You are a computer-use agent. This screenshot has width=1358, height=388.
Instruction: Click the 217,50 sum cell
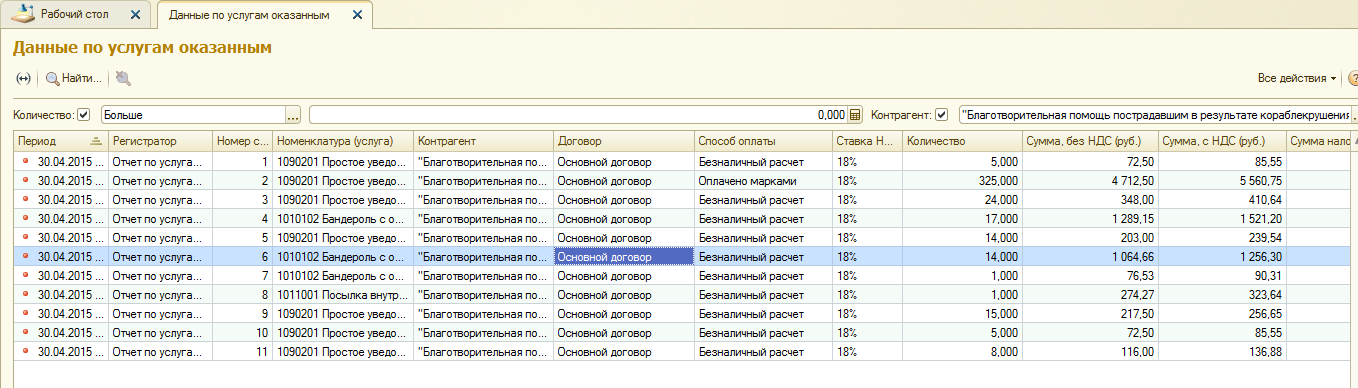tap(1090, 313)
